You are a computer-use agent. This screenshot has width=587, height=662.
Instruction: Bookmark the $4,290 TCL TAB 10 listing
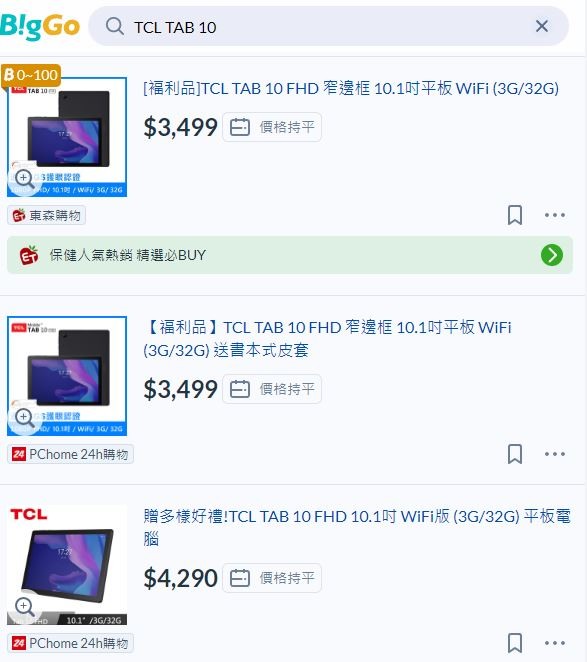pyautogui.click(x=514, y=643)
